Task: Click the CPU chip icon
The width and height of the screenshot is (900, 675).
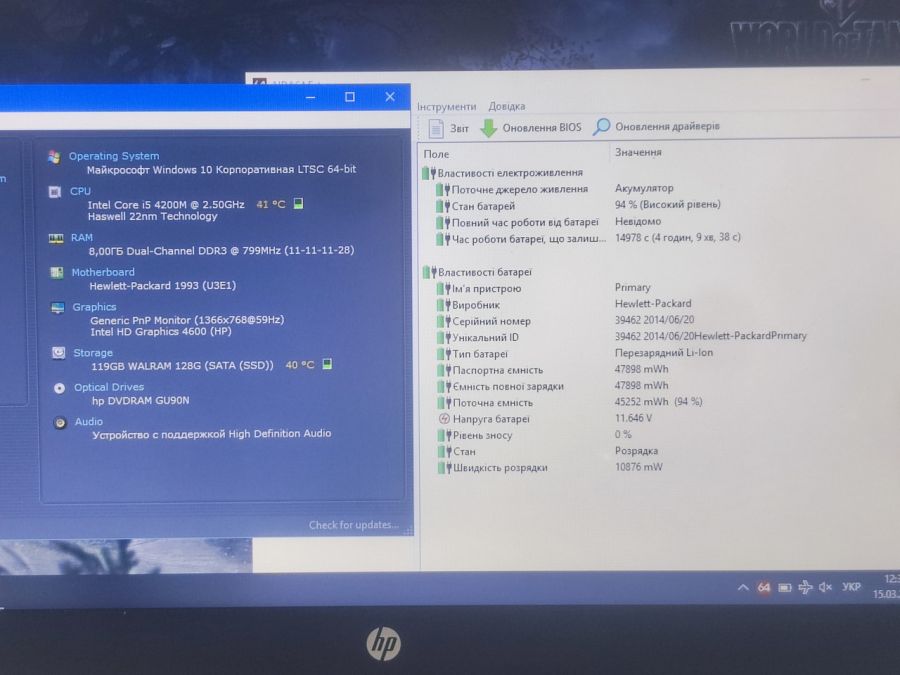Action: (55, 192)
